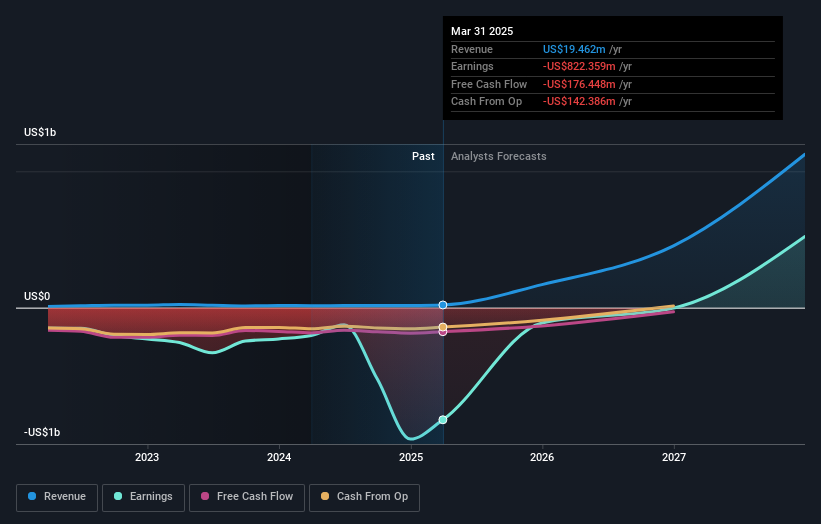The width and height of the screenshot is (821, 524).
Task: Click the Free Cash Flow label in tooltip
Action: pyautogui.click(x=489, y=84)
